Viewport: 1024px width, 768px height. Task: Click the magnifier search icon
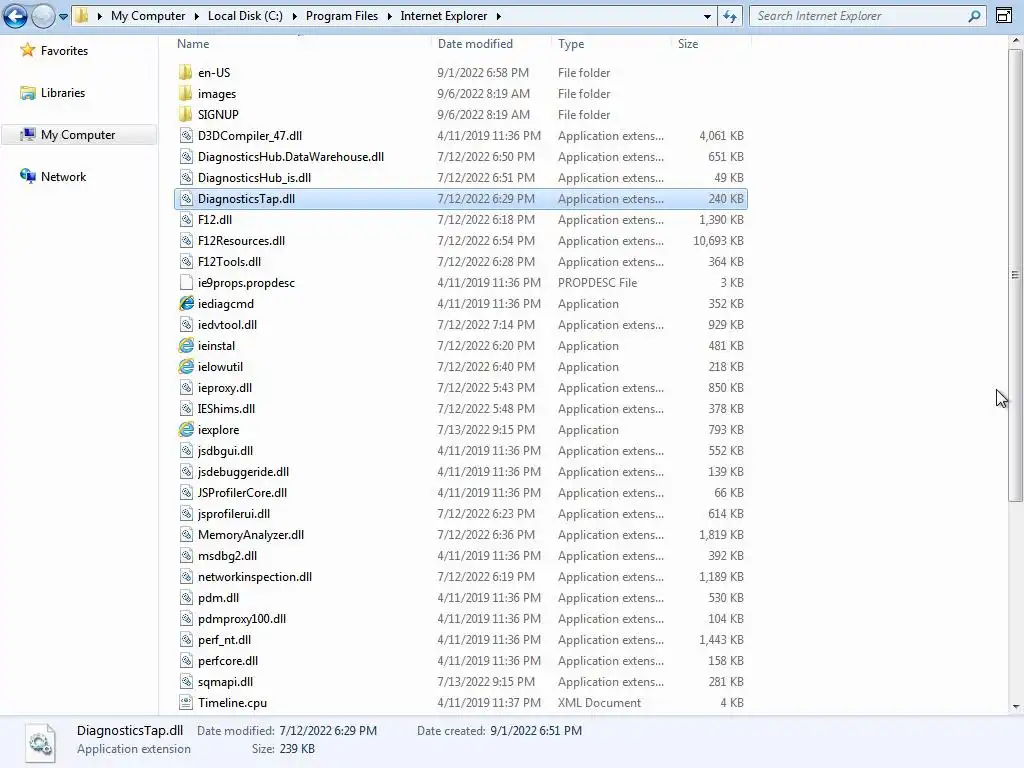(974, 16)
